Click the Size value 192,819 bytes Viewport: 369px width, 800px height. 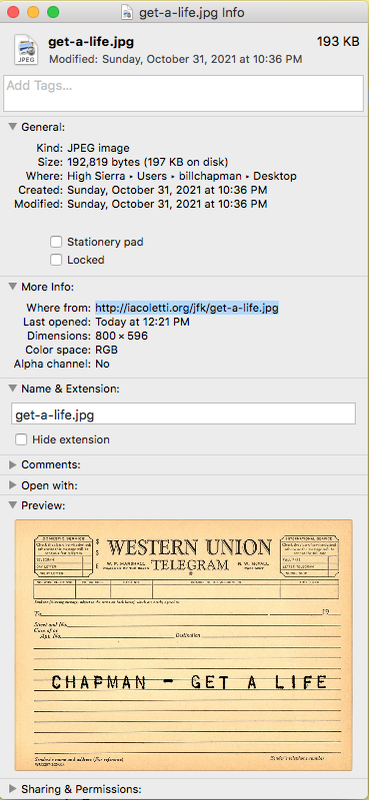coord(147,162)
